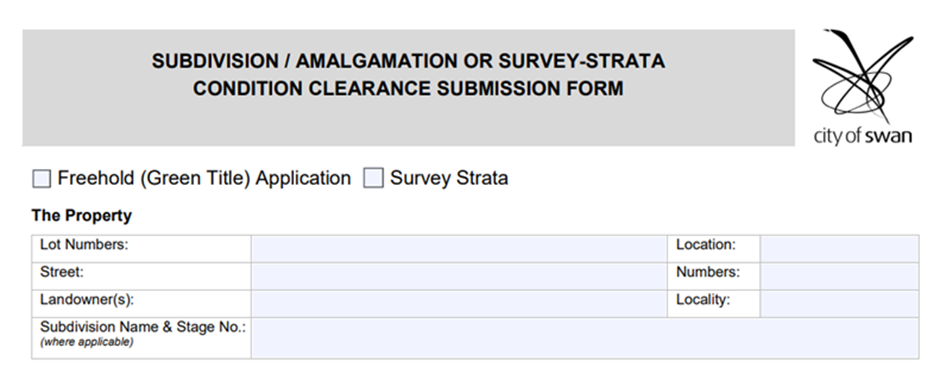Select the Landowner(s) text field

click(x=459, y=304)
